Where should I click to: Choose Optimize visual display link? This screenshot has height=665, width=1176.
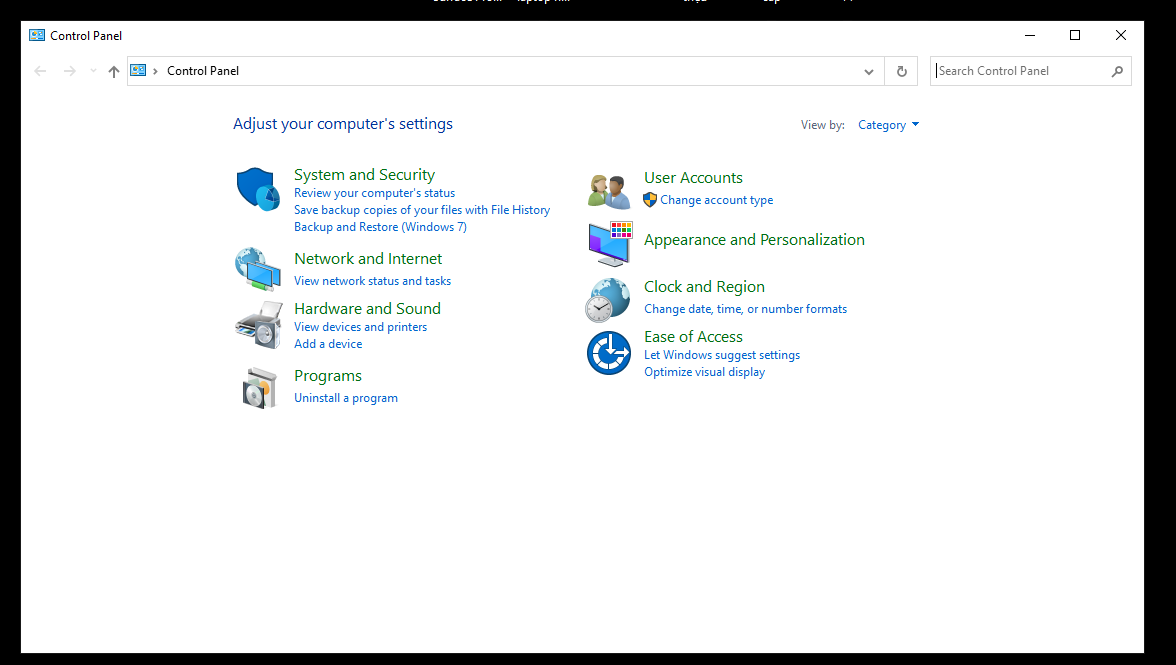[704, 372]
